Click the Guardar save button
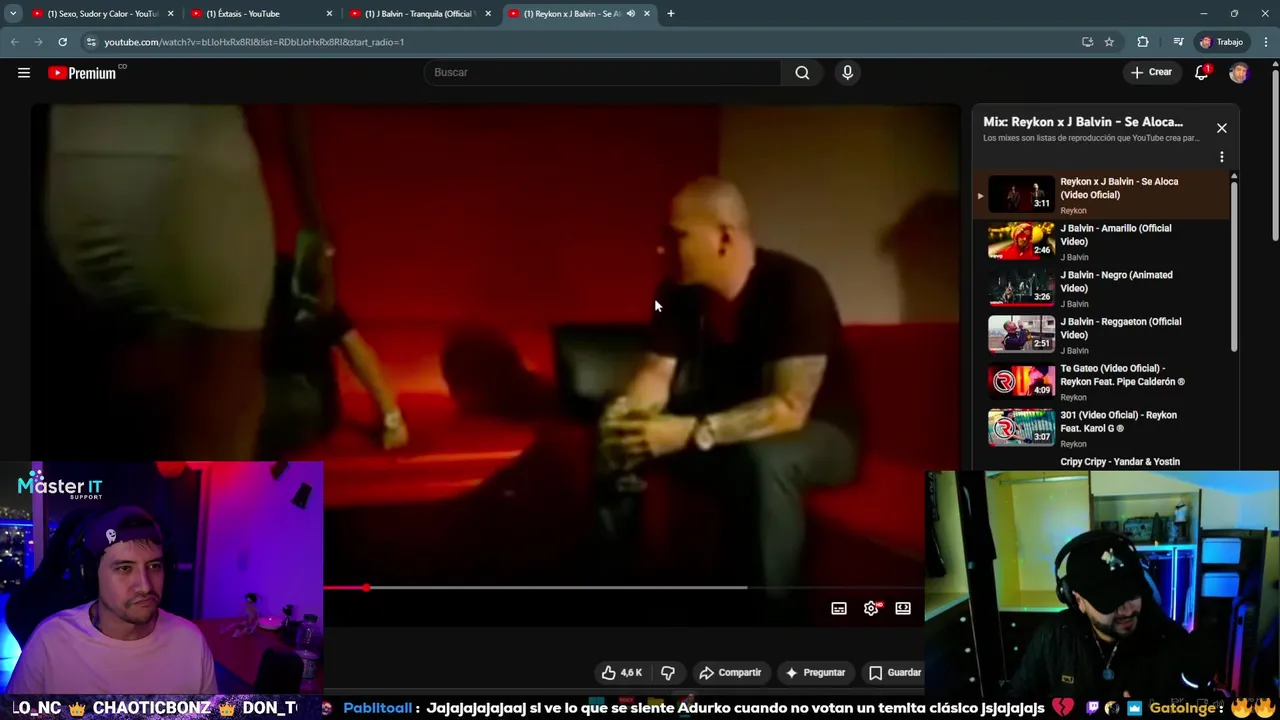The height and width of the screenshot is (720, 1280). click(x=895, y=672)
